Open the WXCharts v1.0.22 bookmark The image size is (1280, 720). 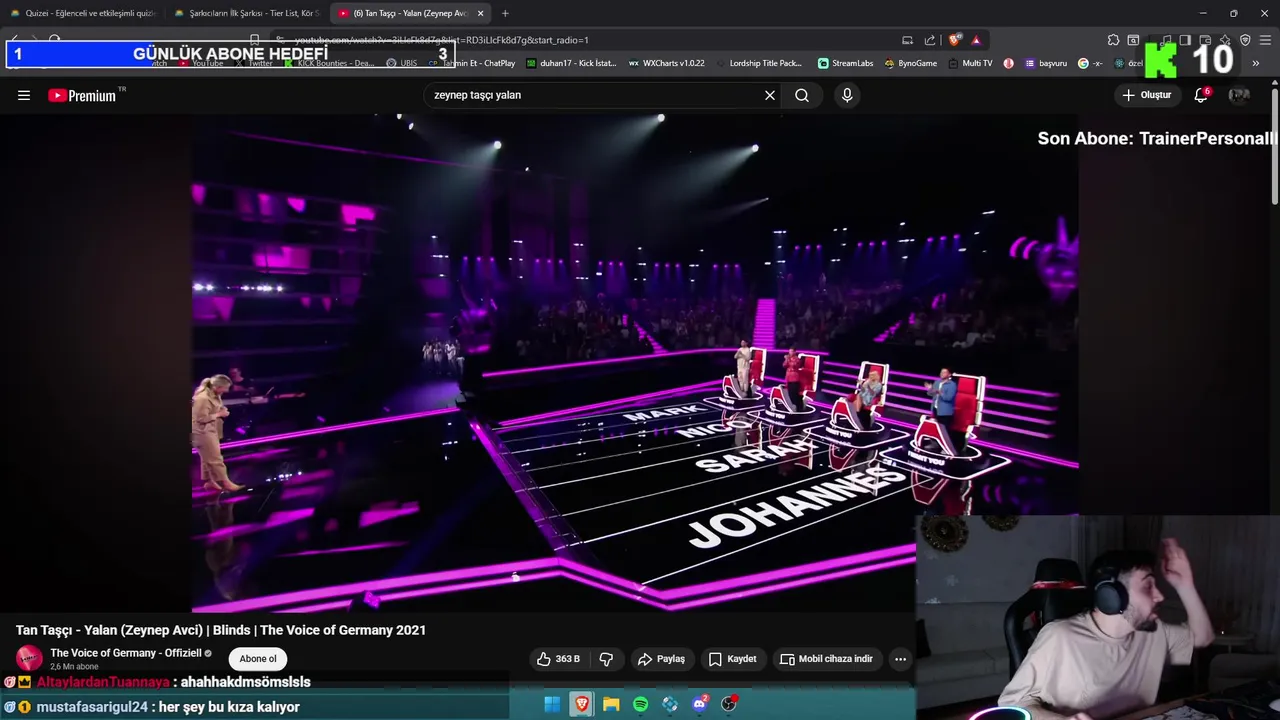(667, 63)
